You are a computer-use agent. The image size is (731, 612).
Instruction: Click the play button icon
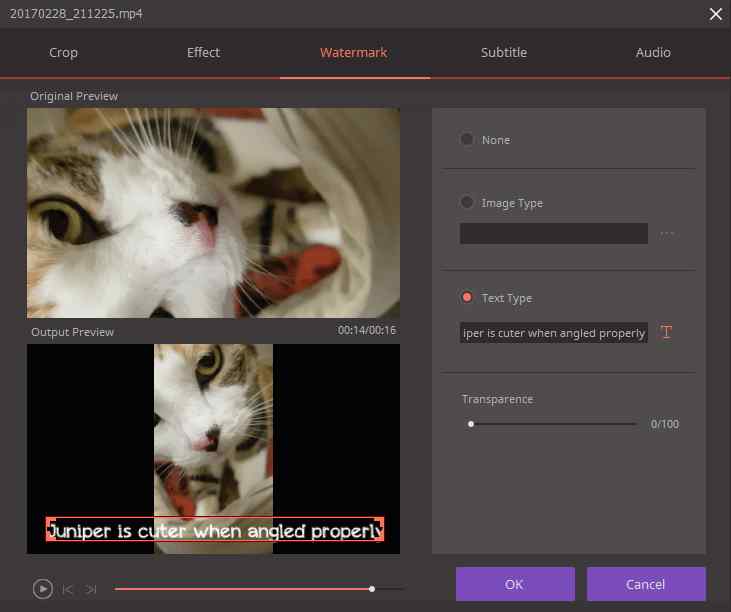pos(42,589)
